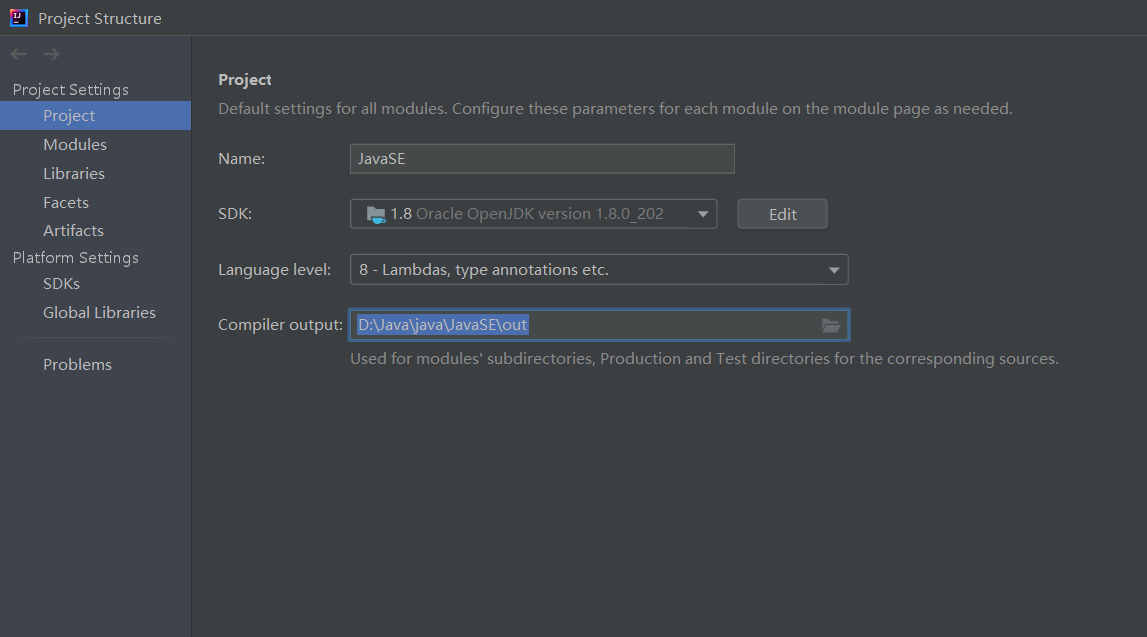Screen dimensions: 1147x637
Task: View the Problems list
Action: tap(77, 365)
